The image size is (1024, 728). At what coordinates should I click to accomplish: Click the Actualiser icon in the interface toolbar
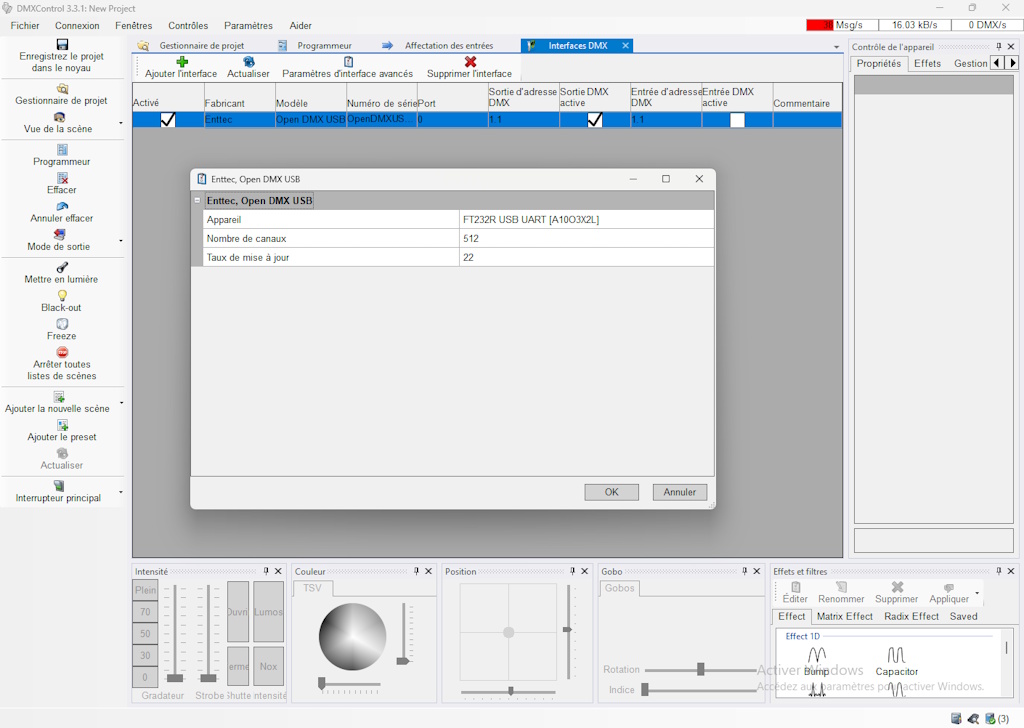pos(248,62)
